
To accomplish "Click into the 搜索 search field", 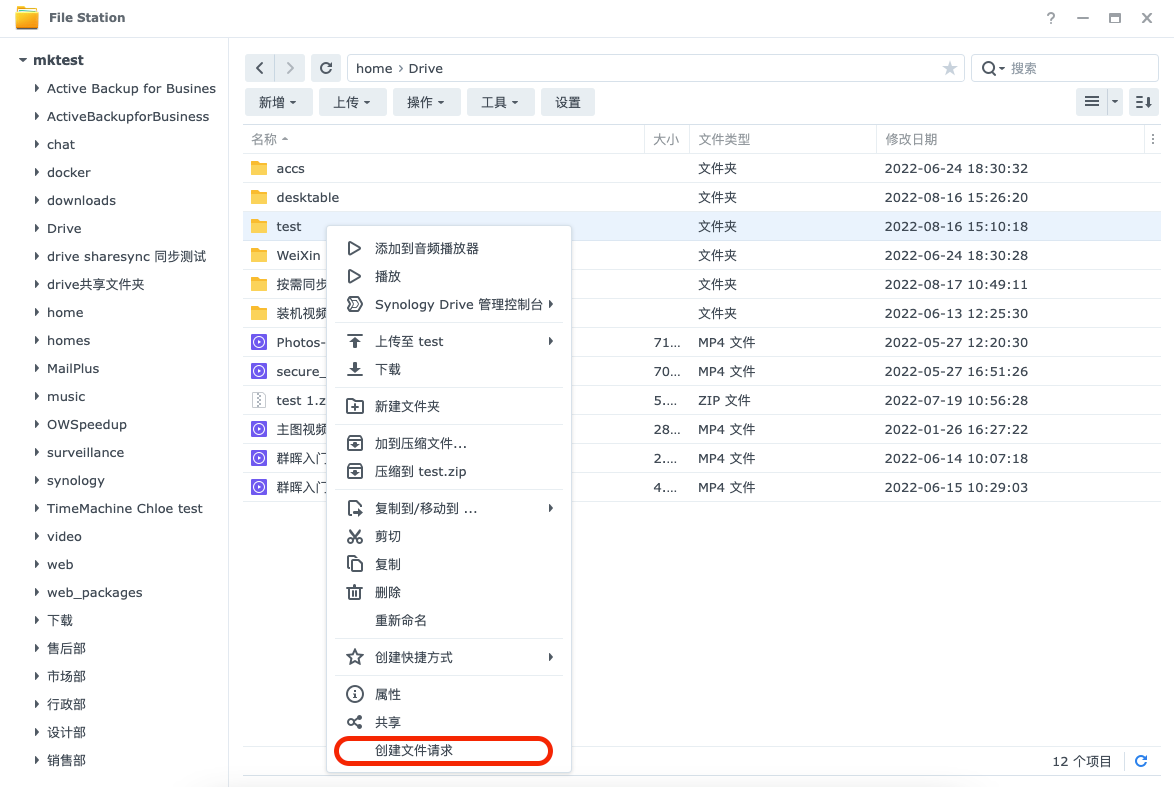I will tap(1080, 68).
